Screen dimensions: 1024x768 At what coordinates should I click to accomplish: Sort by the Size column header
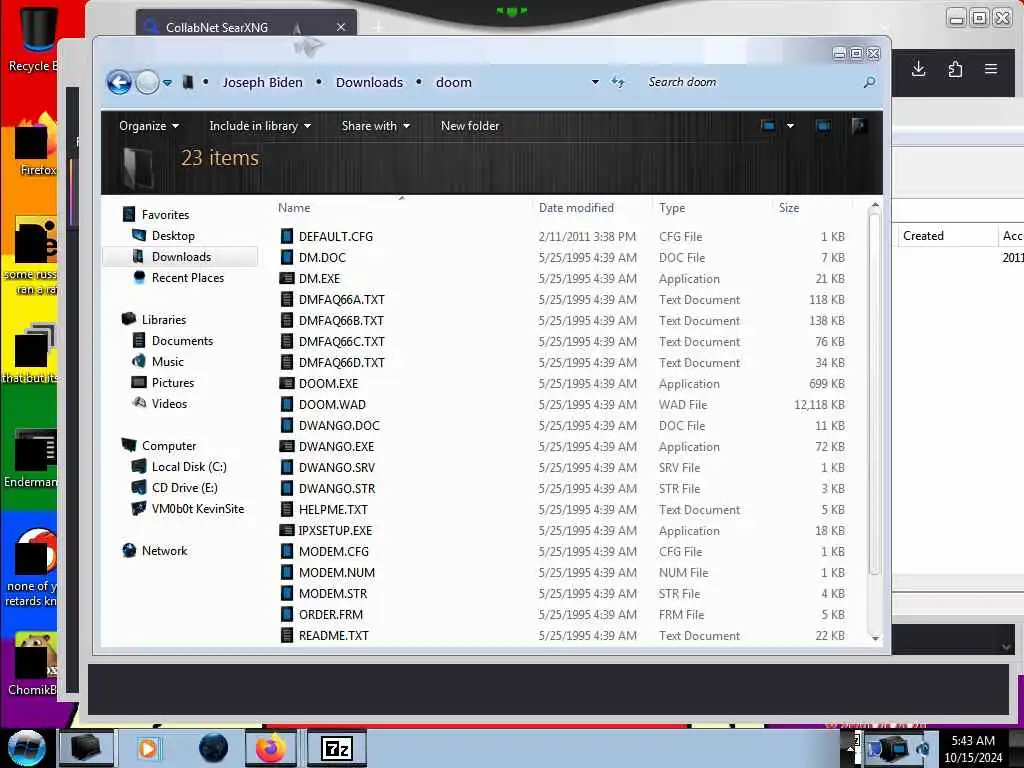[788, 208]
